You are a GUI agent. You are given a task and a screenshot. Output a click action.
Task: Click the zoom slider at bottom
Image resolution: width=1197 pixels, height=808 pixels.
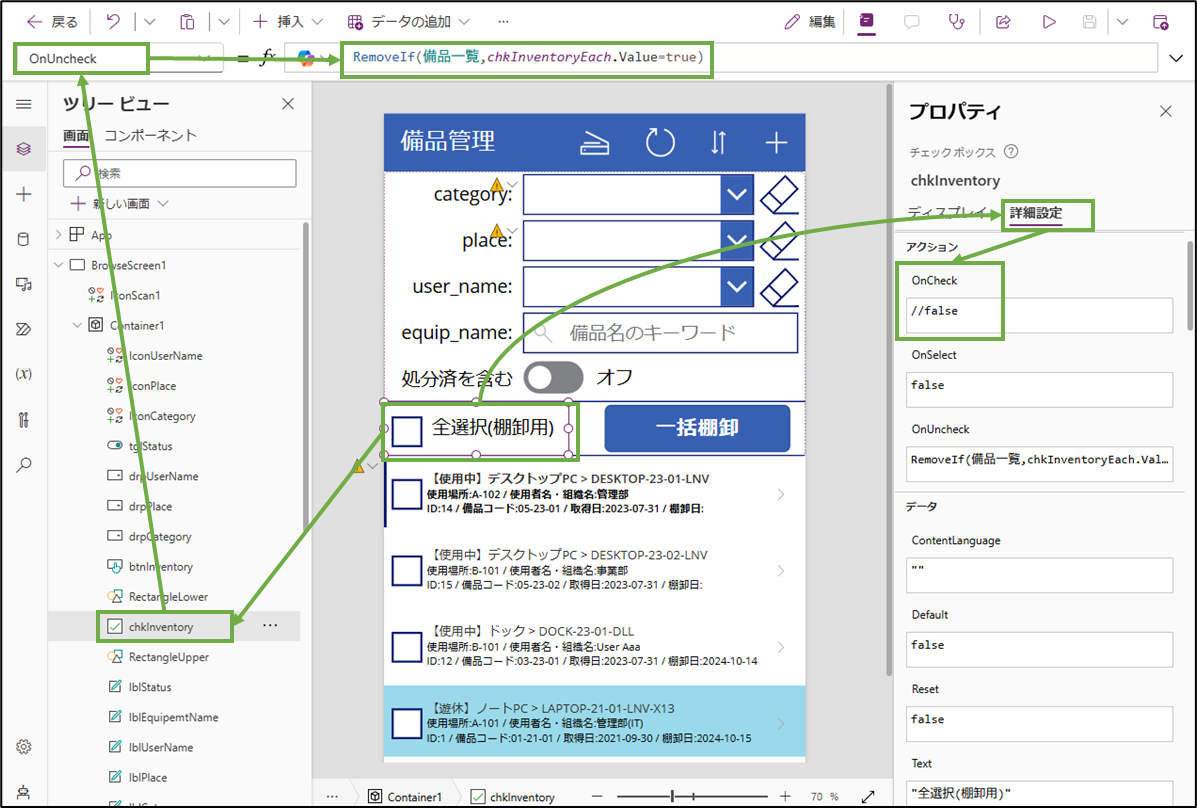coord(691,797)
